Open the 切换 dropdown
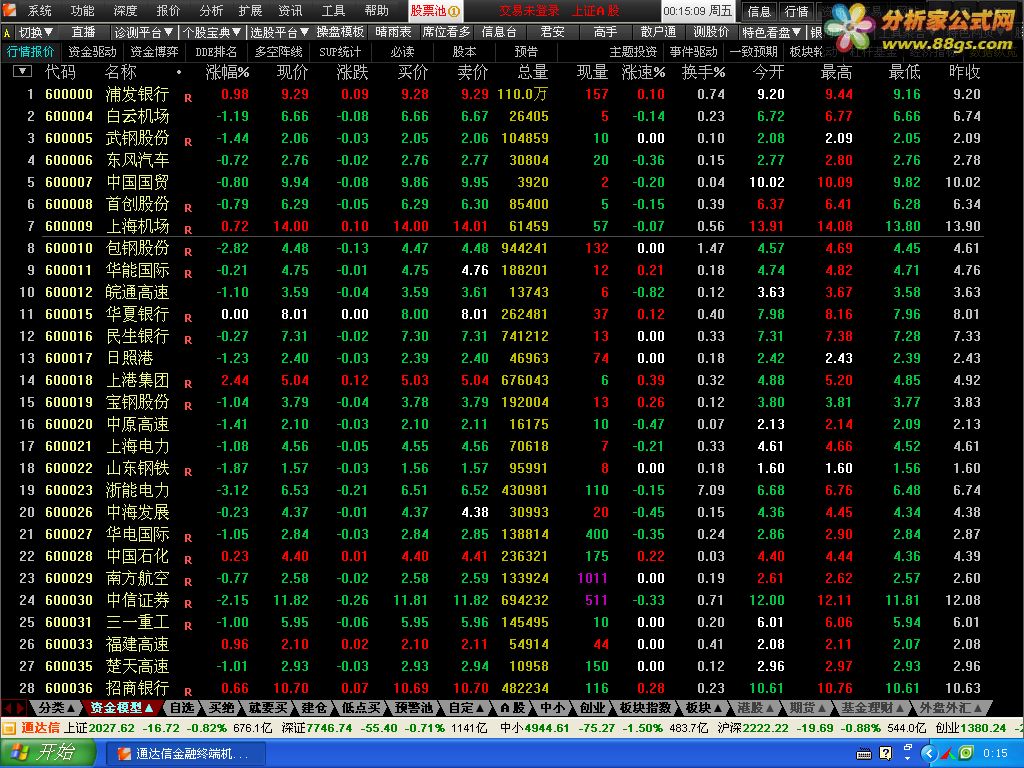 [36, 32]
